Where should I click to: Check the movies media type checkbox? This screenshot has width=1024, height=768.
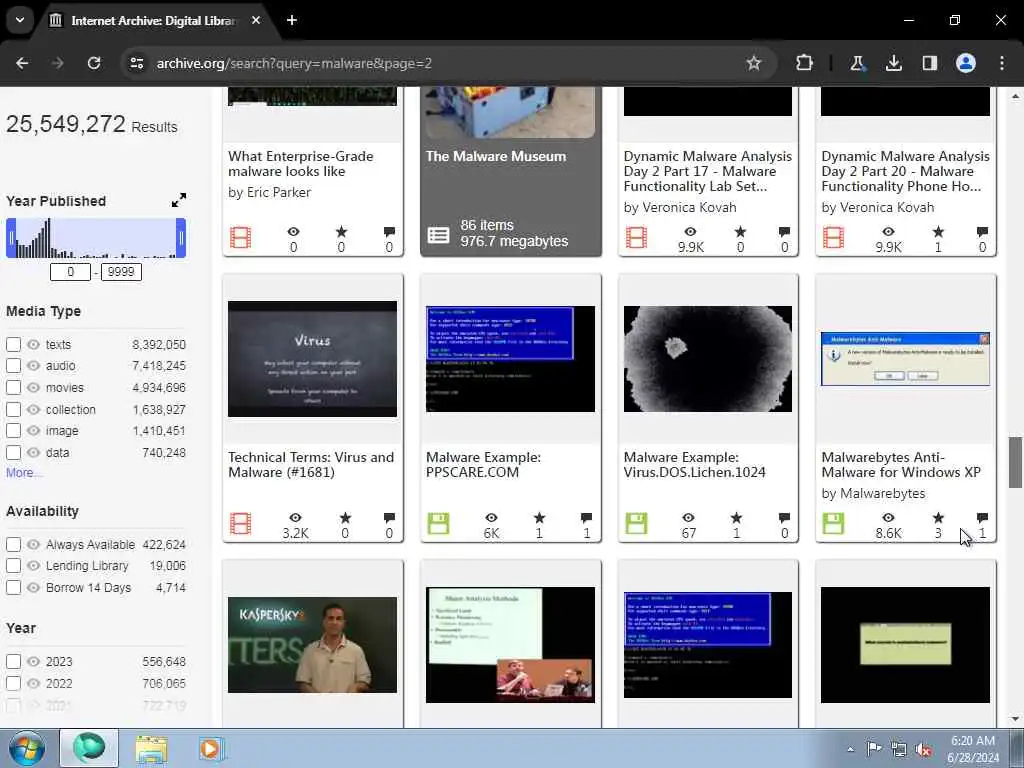[13, 387]
